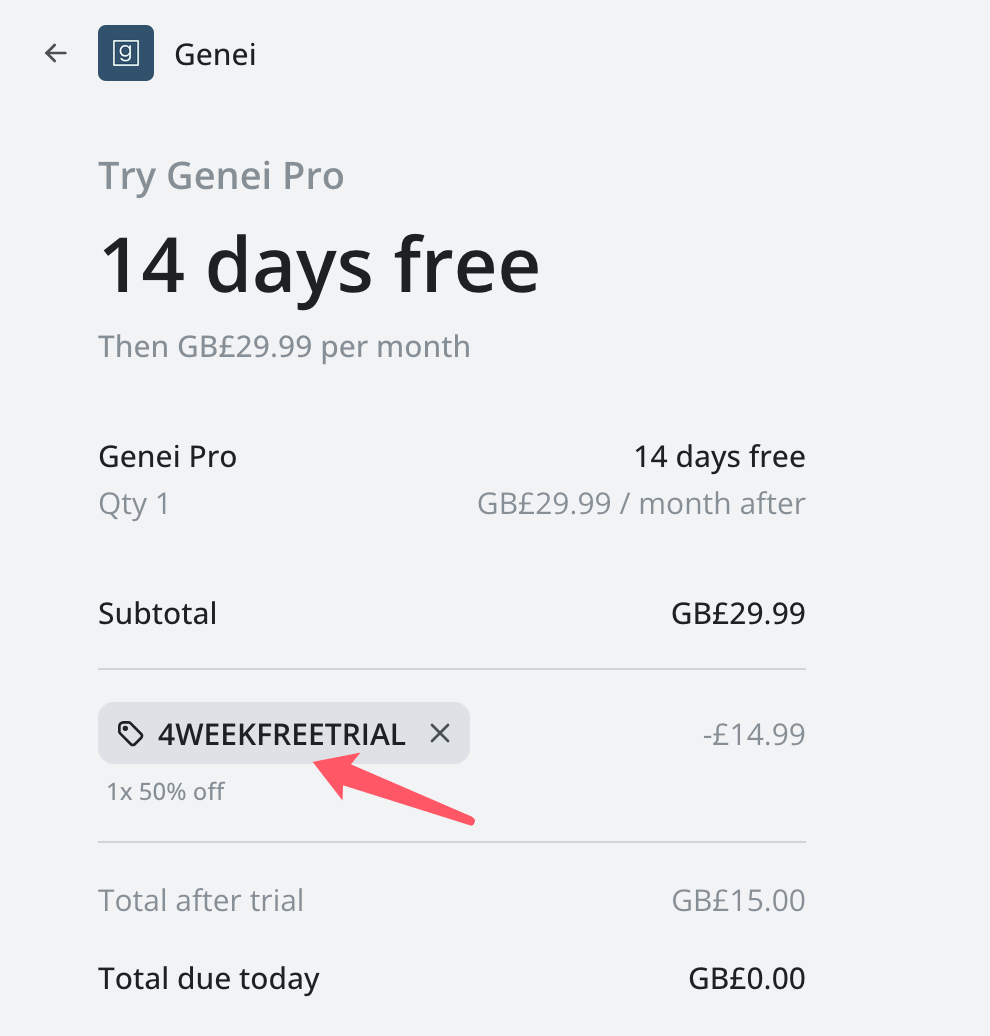990x1036 pixels.
Task: Click the Try Genei Pro heading
Action: [221, 176]
